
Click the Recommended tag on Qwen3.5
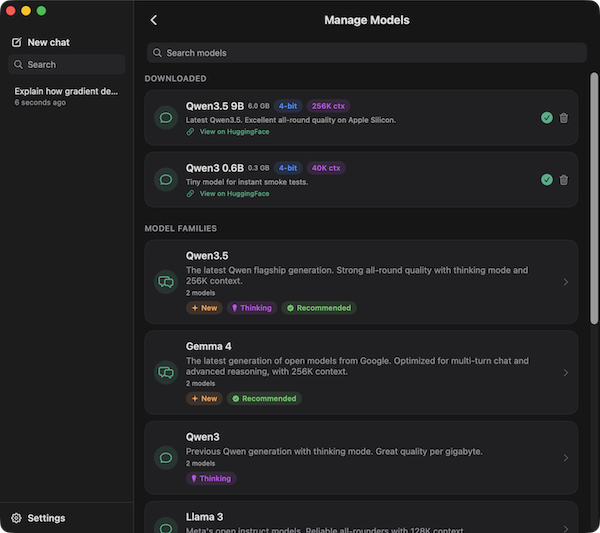319,308
